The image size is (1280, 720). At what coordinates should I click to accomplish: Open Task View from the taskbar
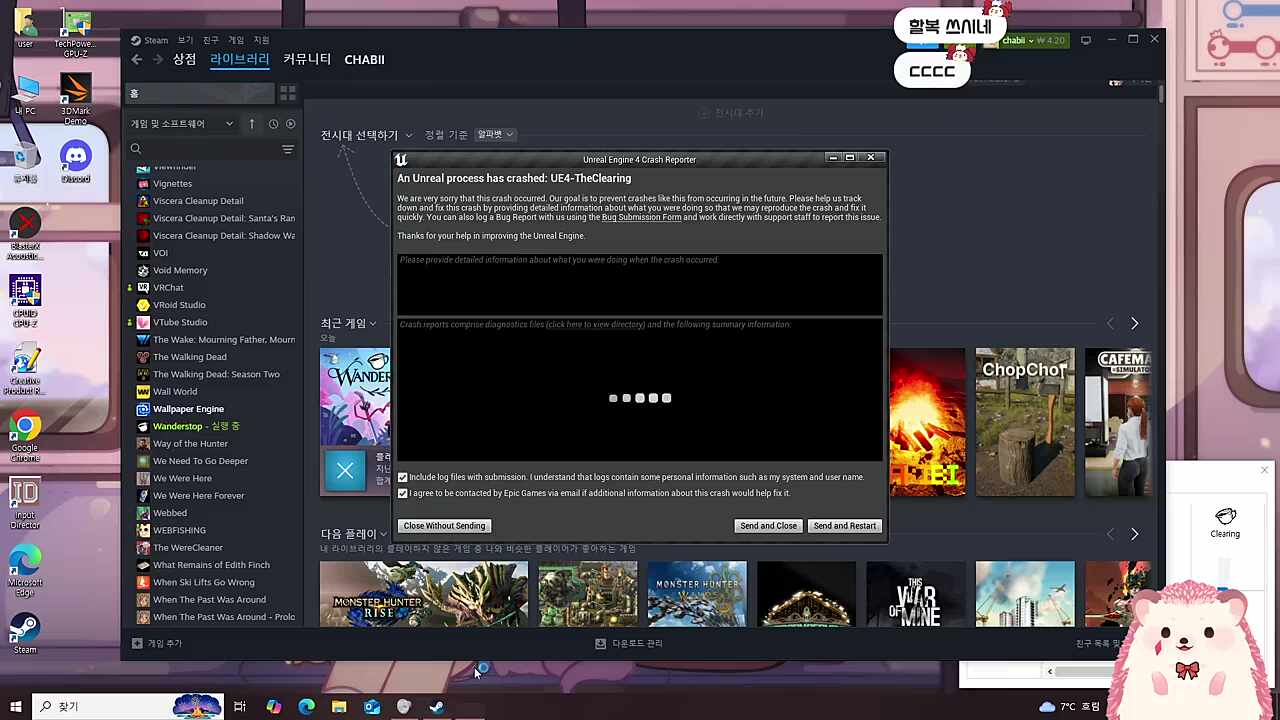coord(240,707)
